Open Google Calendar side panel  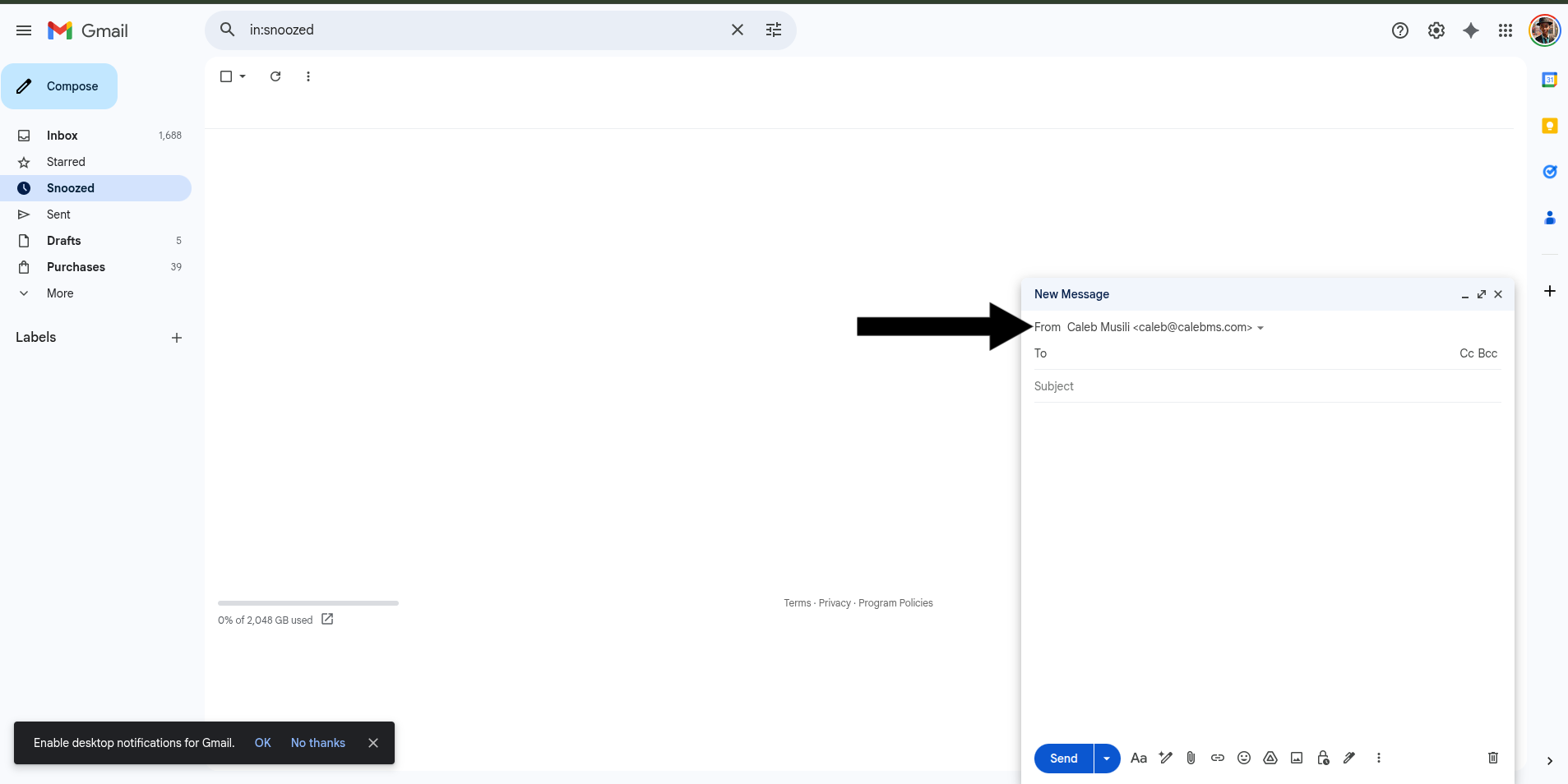pyautogui.click(x=1550, y=80)
